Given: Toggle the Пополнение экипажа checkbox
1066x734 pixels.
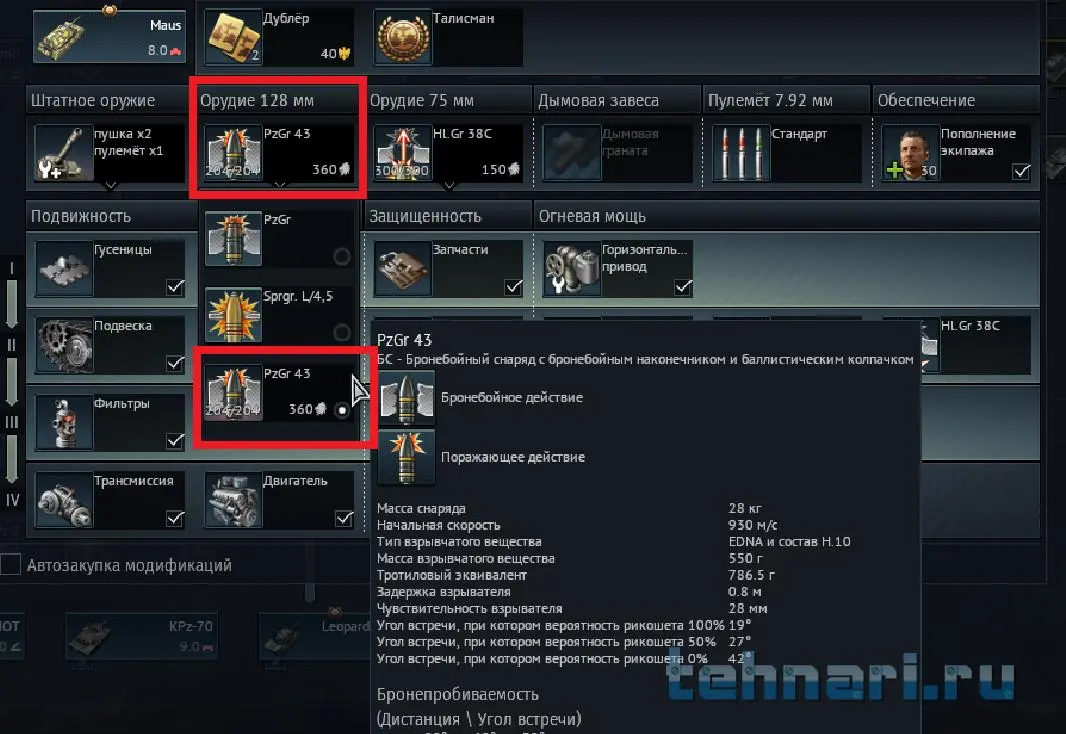Looking at the screenshot, I should pos(1021,171).
